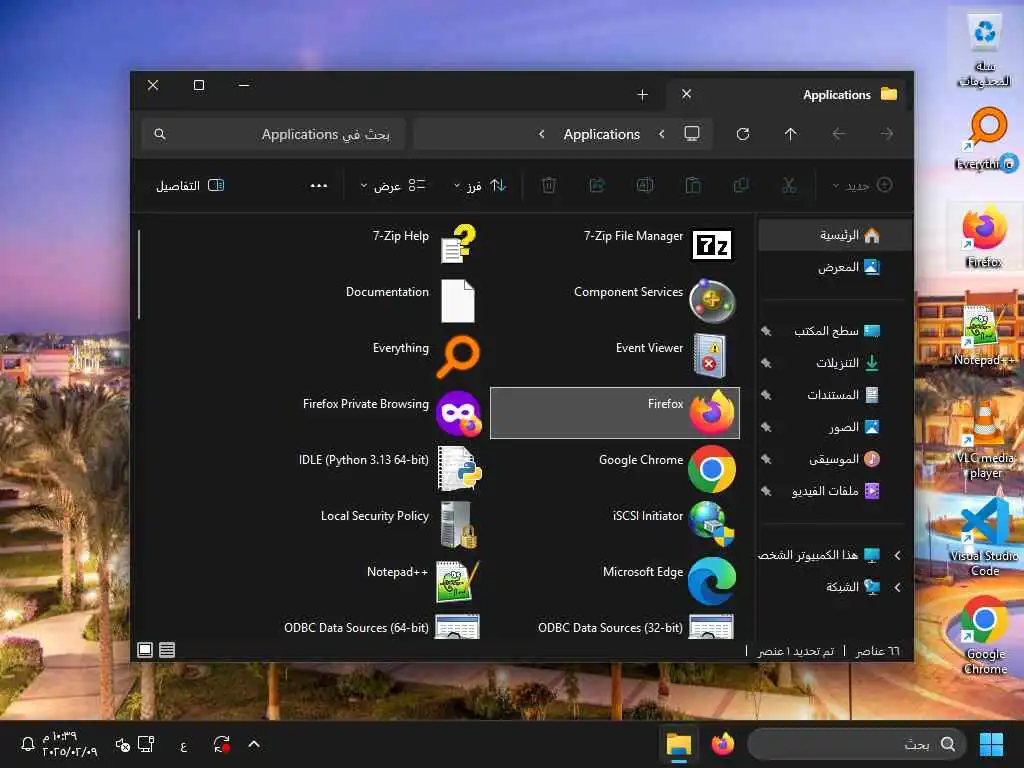
Task: Select the Microsoft Edge icon
Action: click(x=712, y=581)
